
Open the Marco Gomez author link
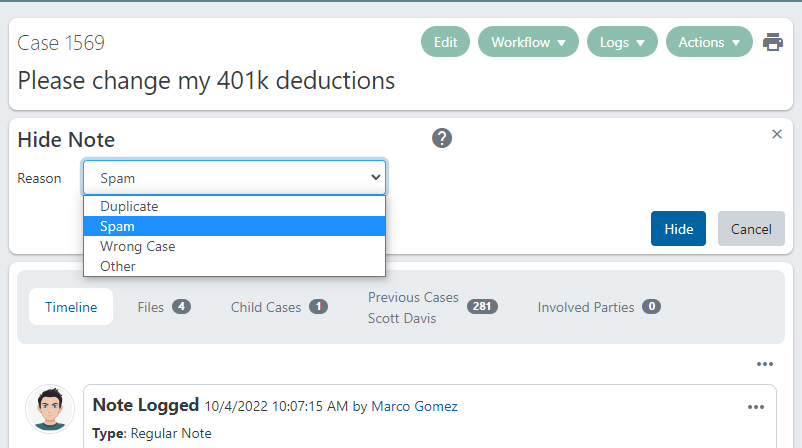click(x=414, y=406)
